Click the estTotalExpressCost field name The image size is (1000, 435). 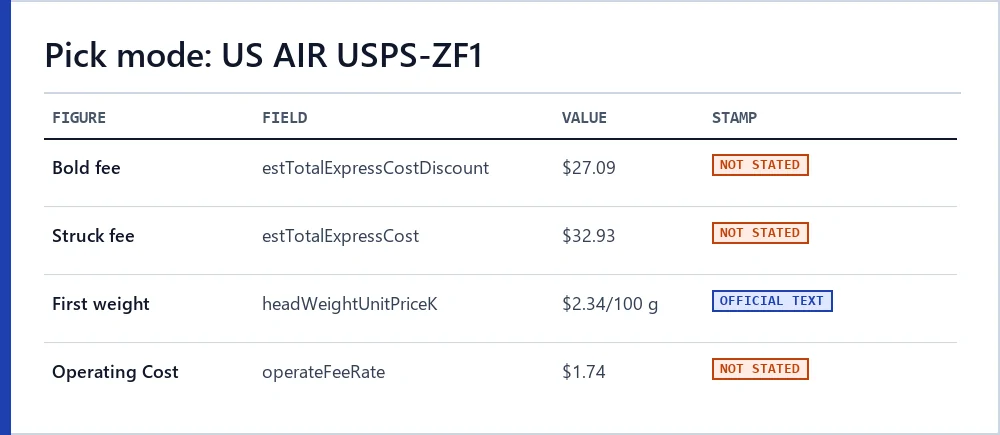341,236
